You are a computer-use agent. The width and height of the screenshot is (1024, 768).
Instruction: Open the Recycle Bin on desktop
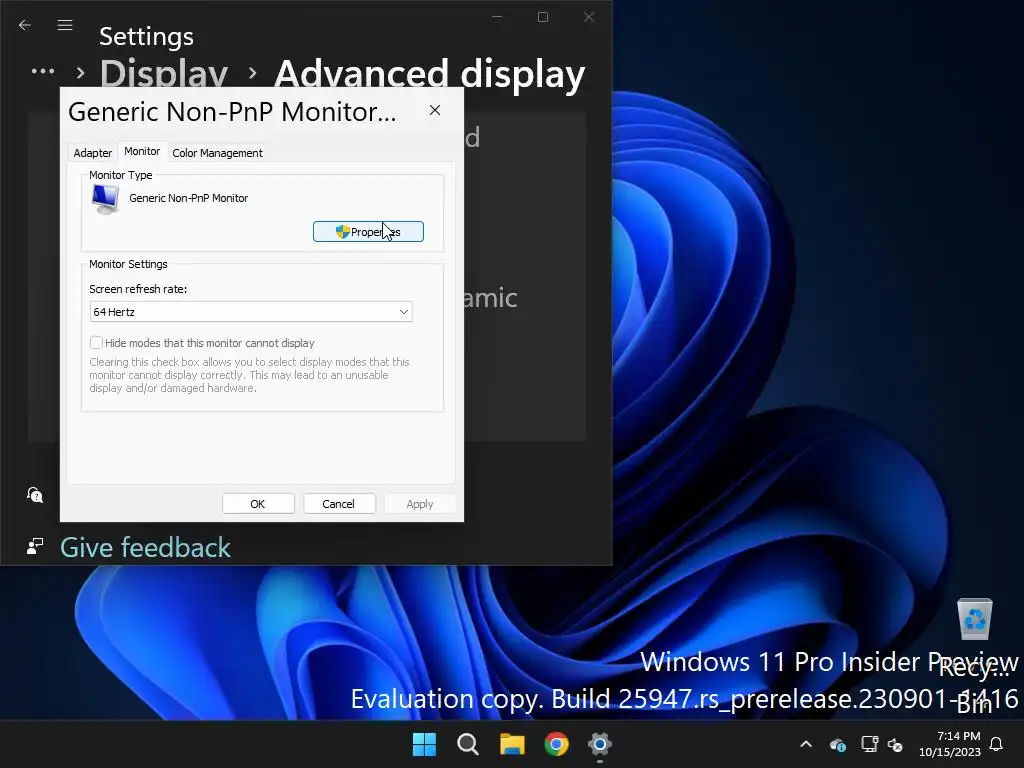(975, 619)
